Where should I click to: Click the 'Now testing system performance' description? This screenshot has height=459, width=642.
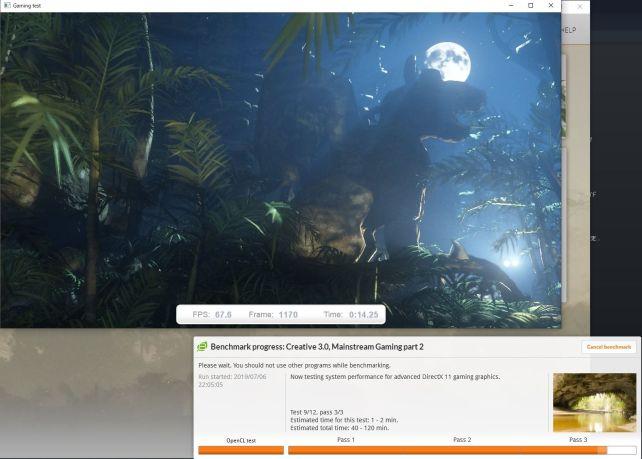point(395,376)
